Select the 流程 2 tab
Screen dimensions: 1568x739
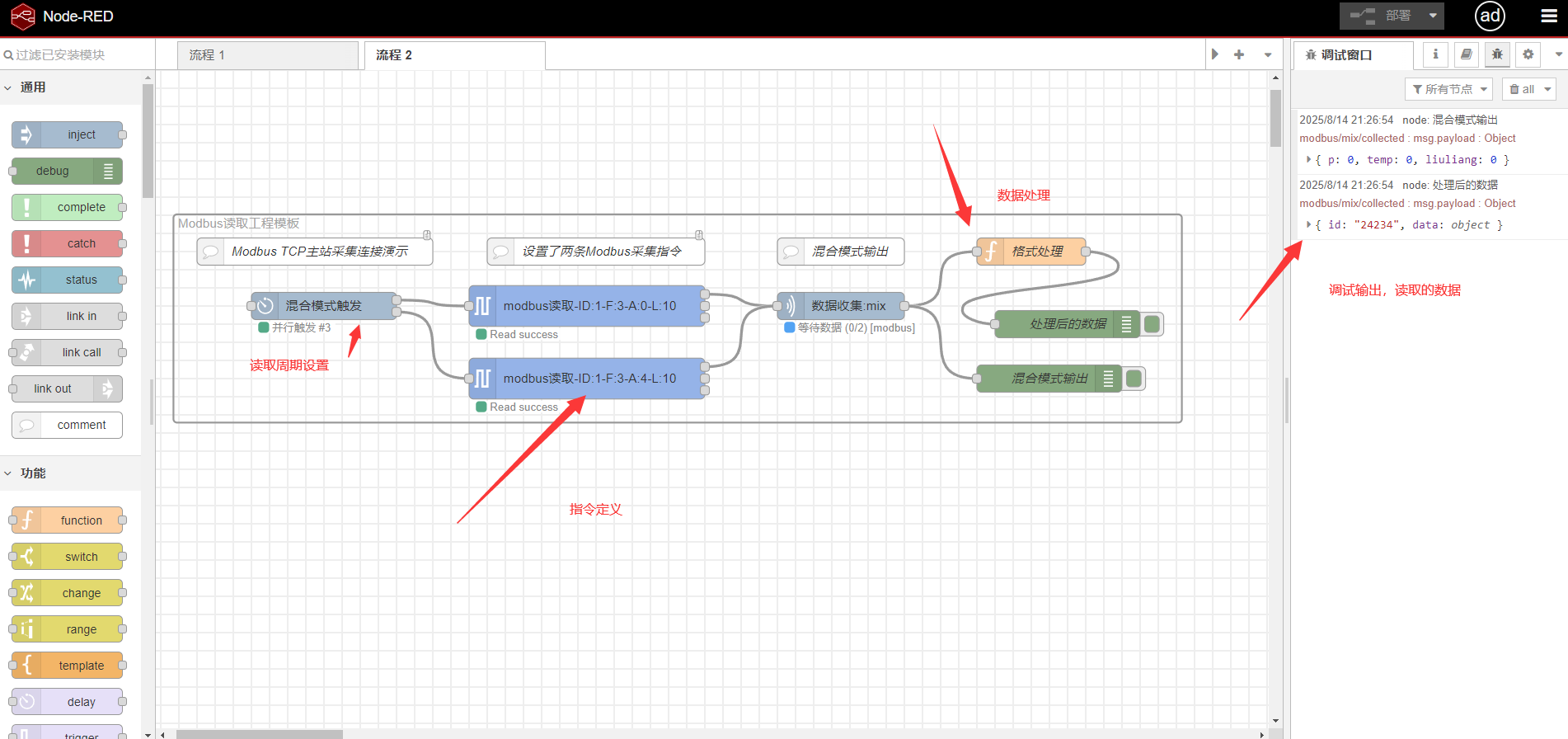[453, 55]
